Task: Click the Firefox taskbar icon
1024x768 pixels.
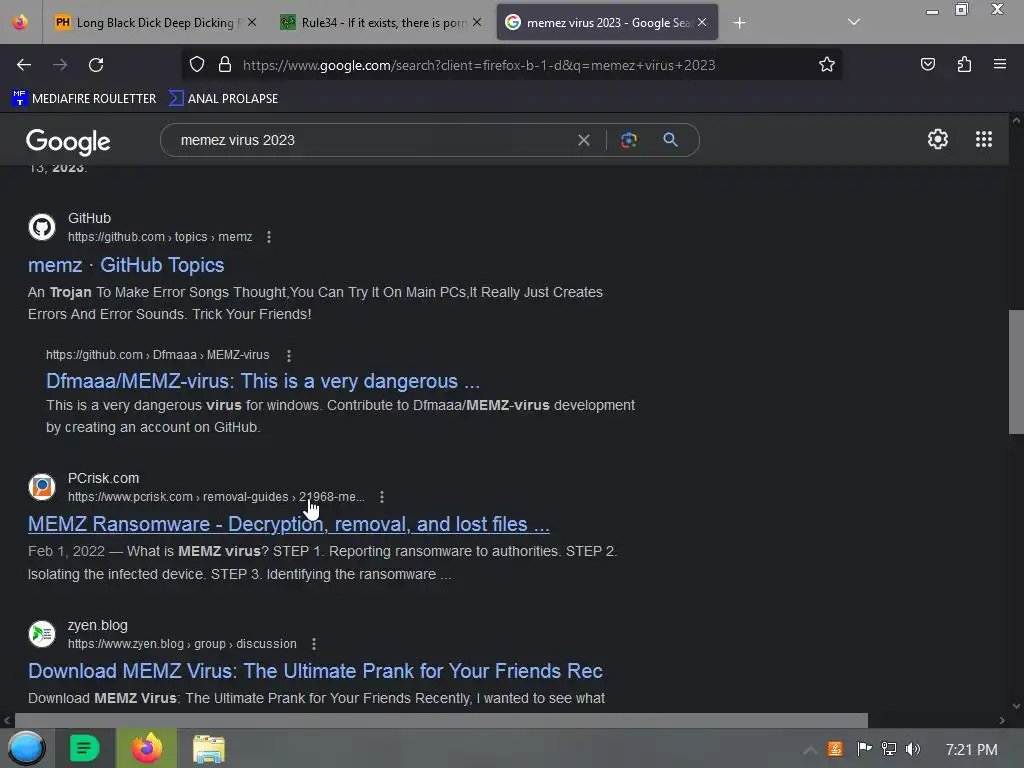Action: [147, 748]
